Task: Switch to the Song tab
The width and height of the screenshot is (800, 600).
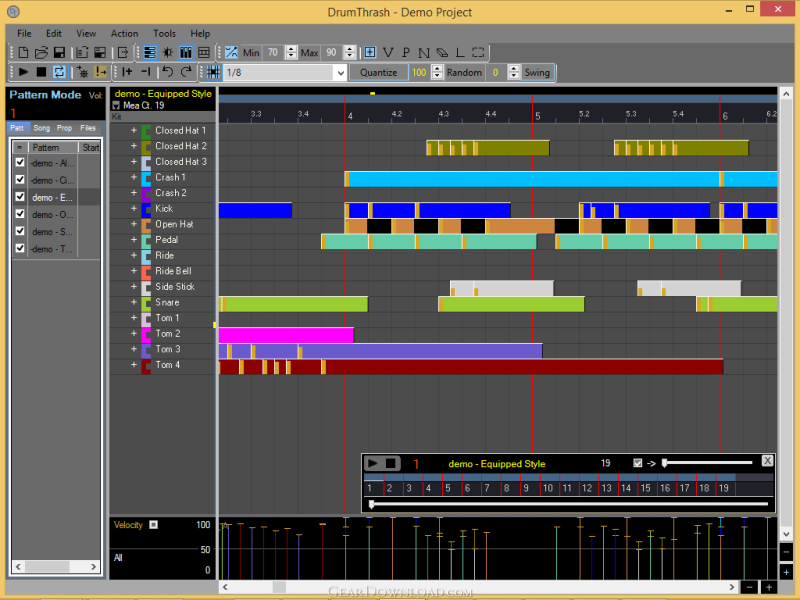Action: pyautogui.click(x=41, y=128)
